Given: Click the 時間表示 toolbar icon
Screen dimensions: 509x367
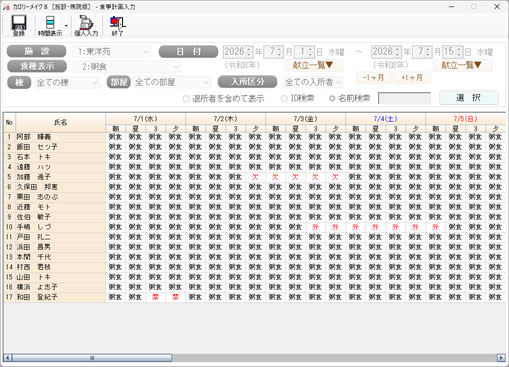Looking at the screenshot, I should coord(50,26).
